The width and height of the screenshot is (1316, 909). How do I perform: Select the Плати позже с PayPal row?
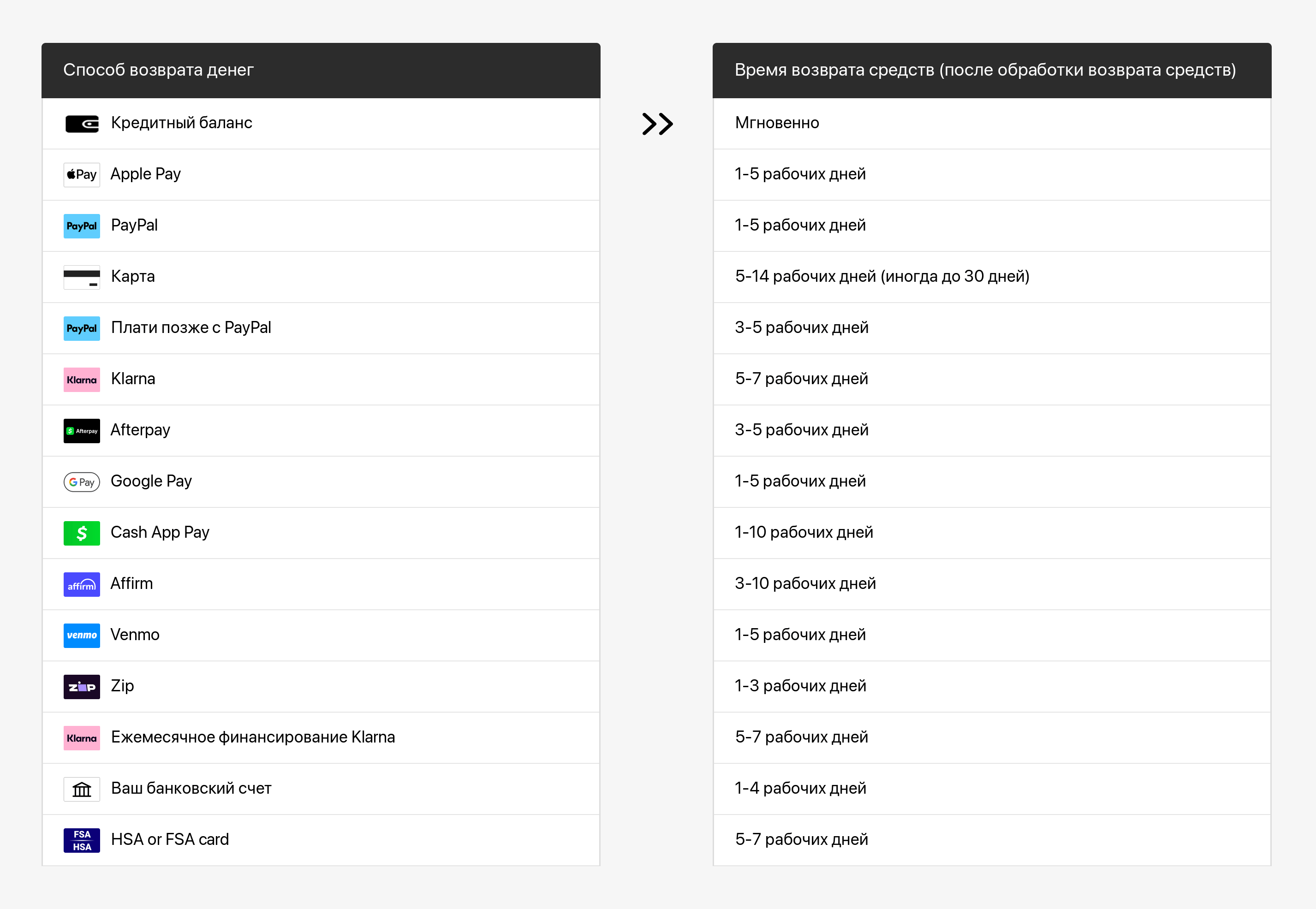321,328
